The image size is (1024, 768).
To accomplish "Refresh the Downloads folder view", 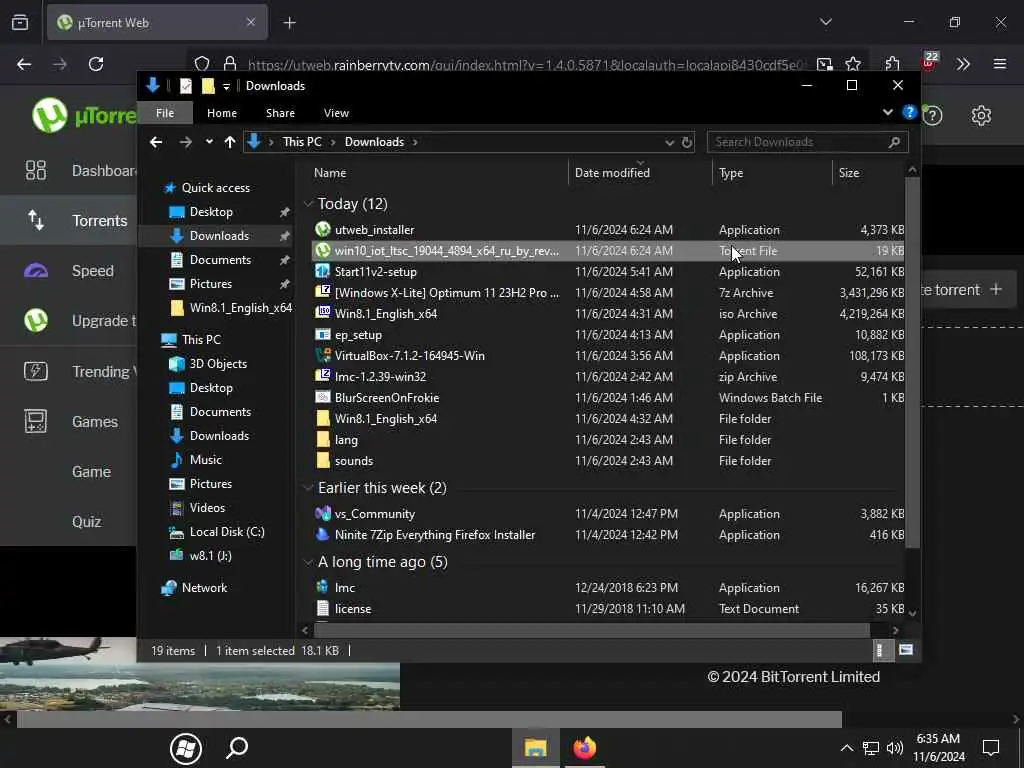I will (x=686, y=142).
